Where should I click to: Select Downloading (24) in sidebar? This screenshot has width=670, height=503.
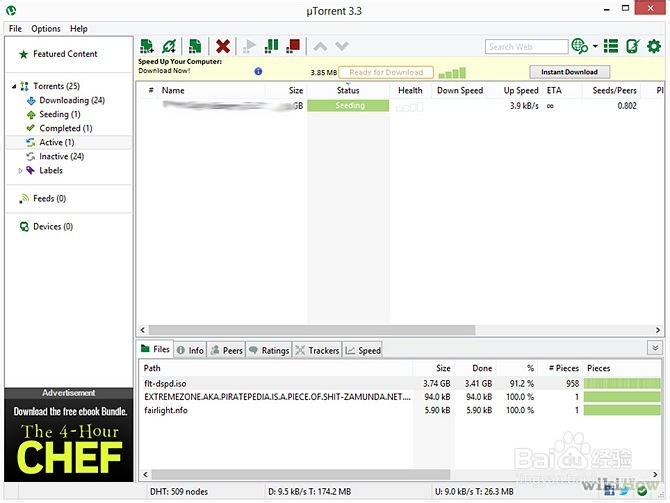(72, 100)
